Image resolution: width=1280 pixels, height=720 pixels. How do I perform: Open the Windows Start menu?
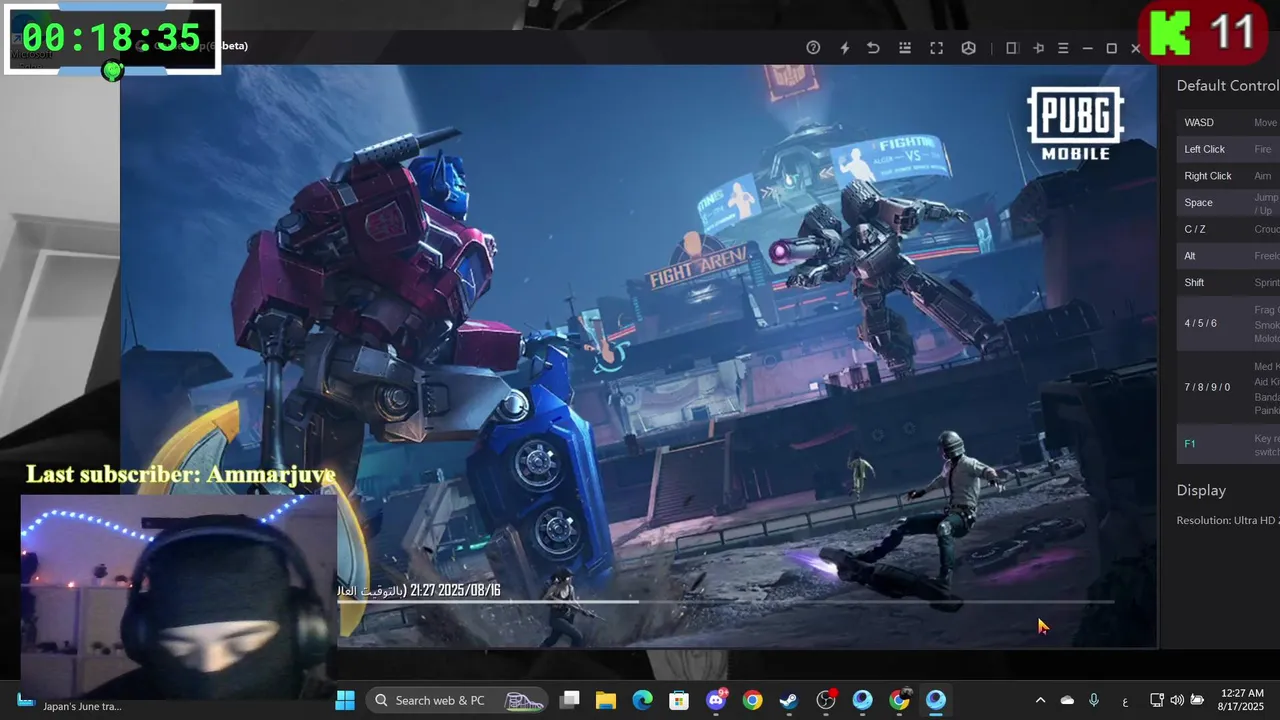coord(345,700)
